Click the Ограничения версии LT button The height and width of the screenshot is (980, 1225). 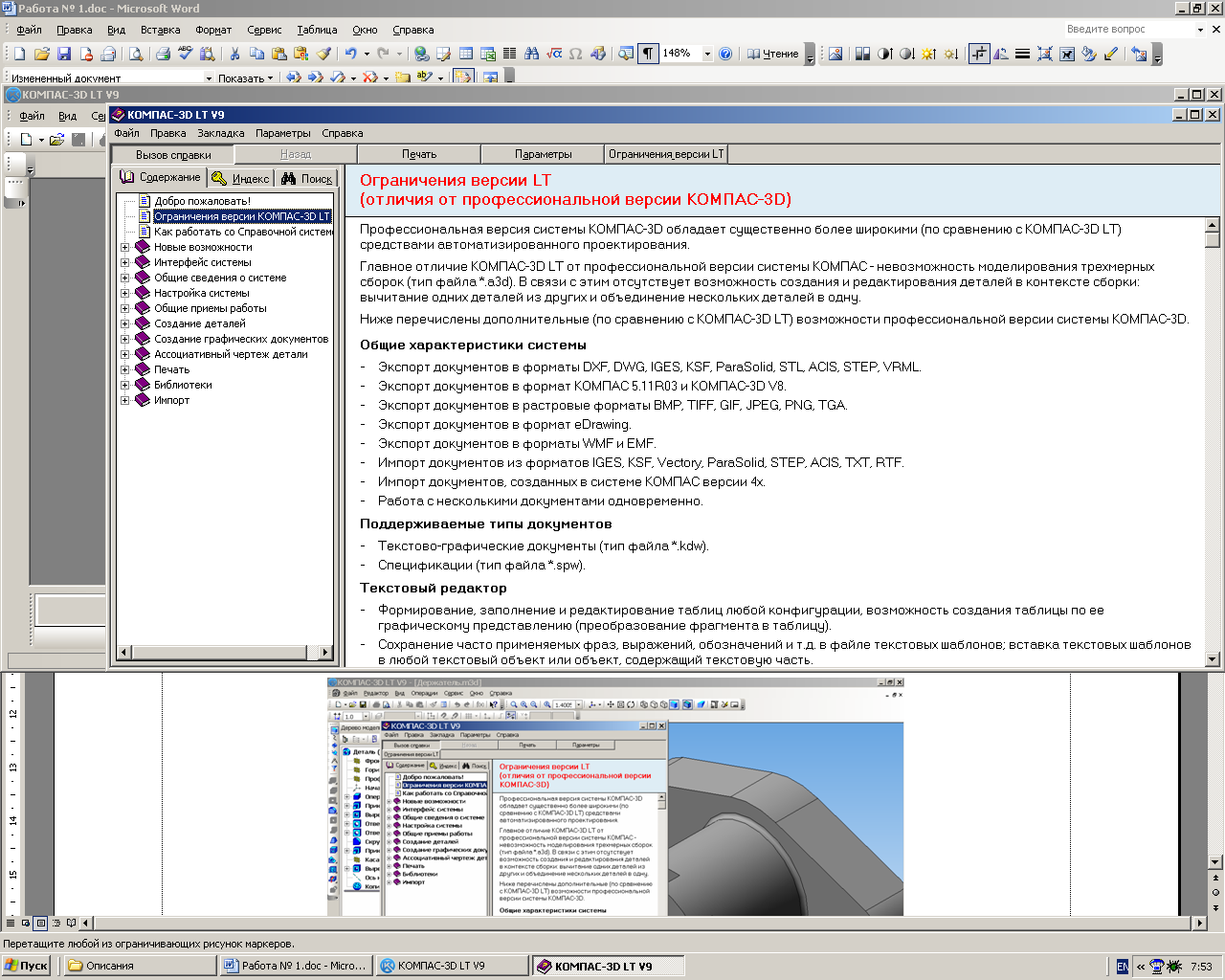click(x=666, y=154)
